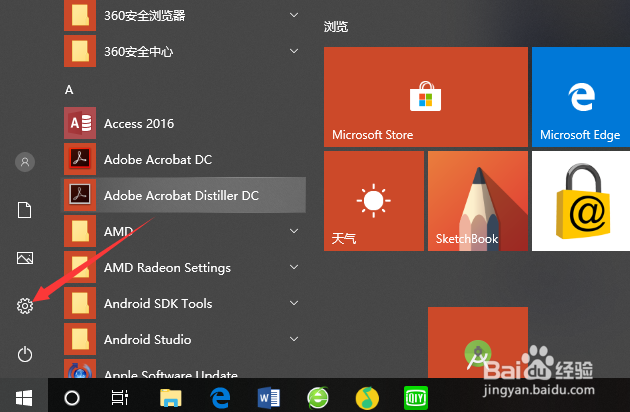Click the letter A section header

click(x=69, y=90)
